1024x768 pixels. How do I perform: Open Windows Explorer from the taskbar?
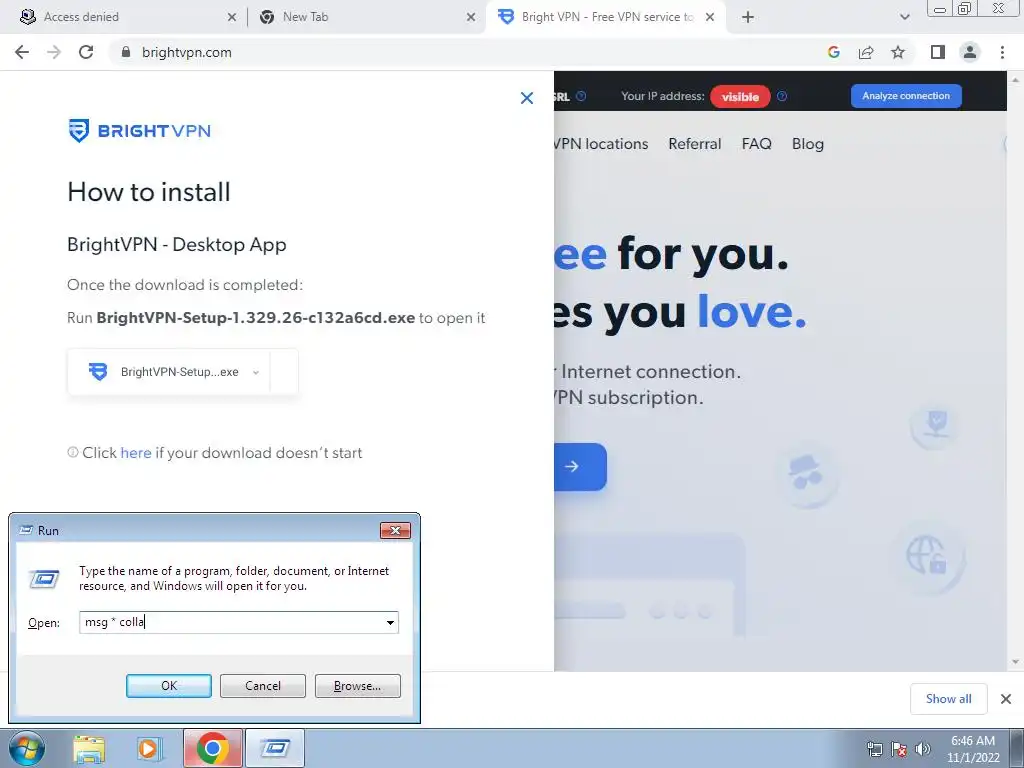[89, 748]
